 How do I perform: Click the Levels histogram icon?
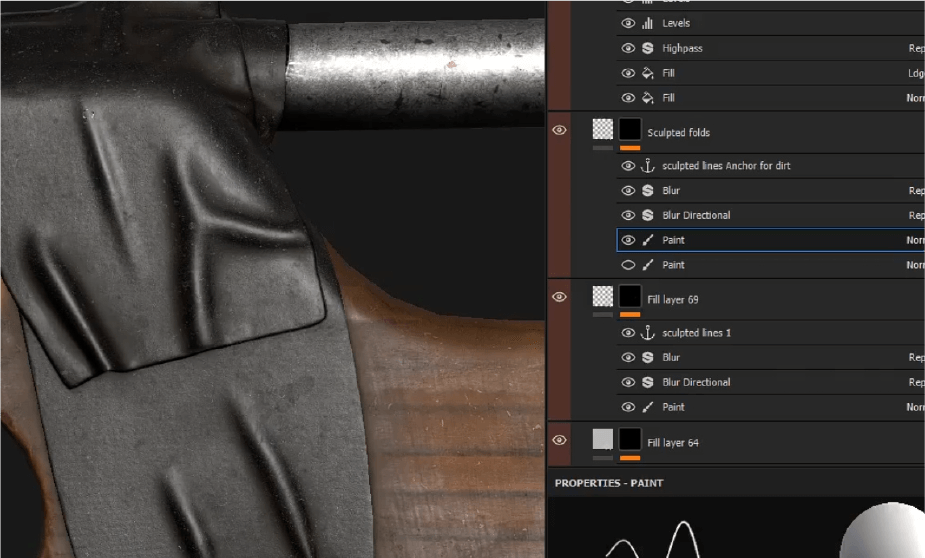click(648, 23)
